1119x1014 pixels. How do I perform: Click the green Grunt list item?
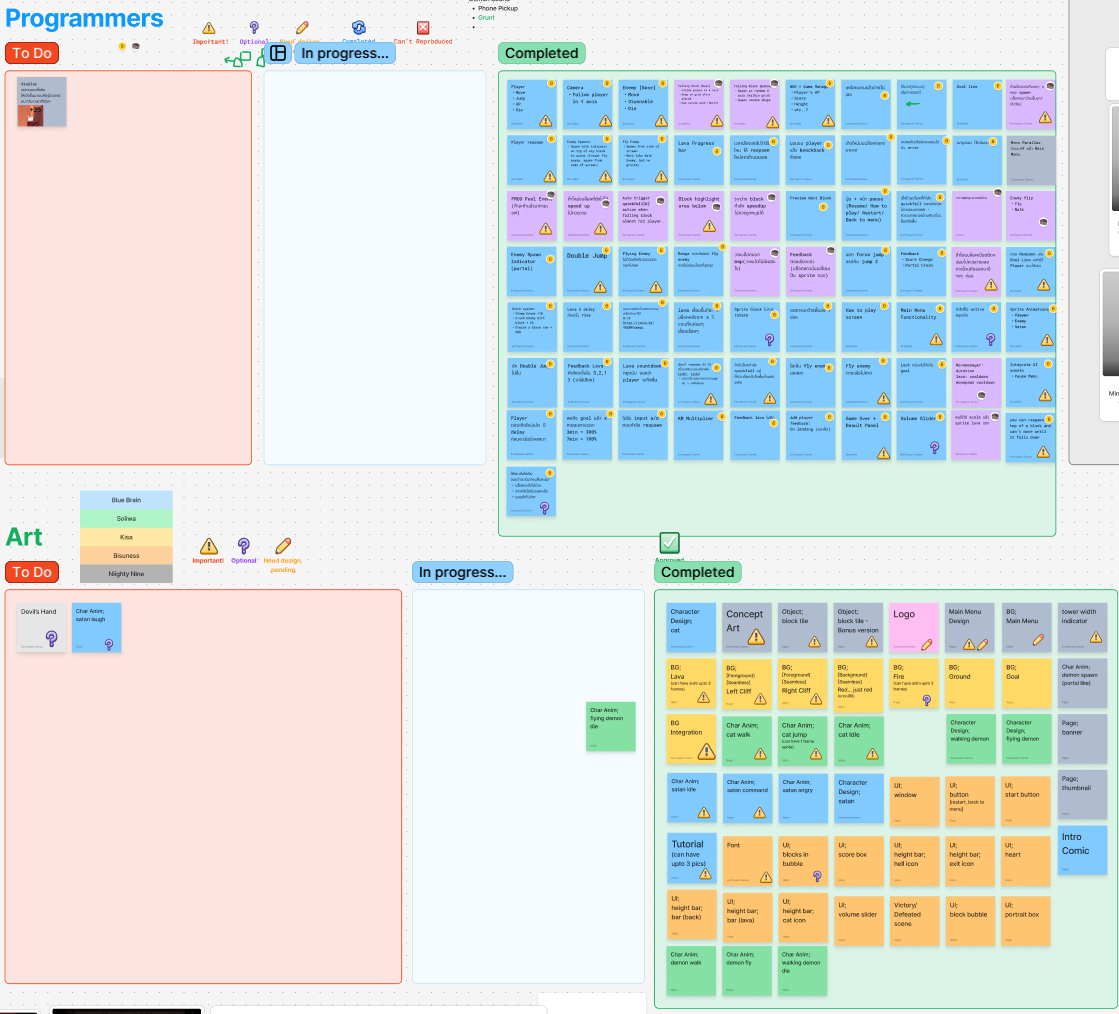[487, 18]
